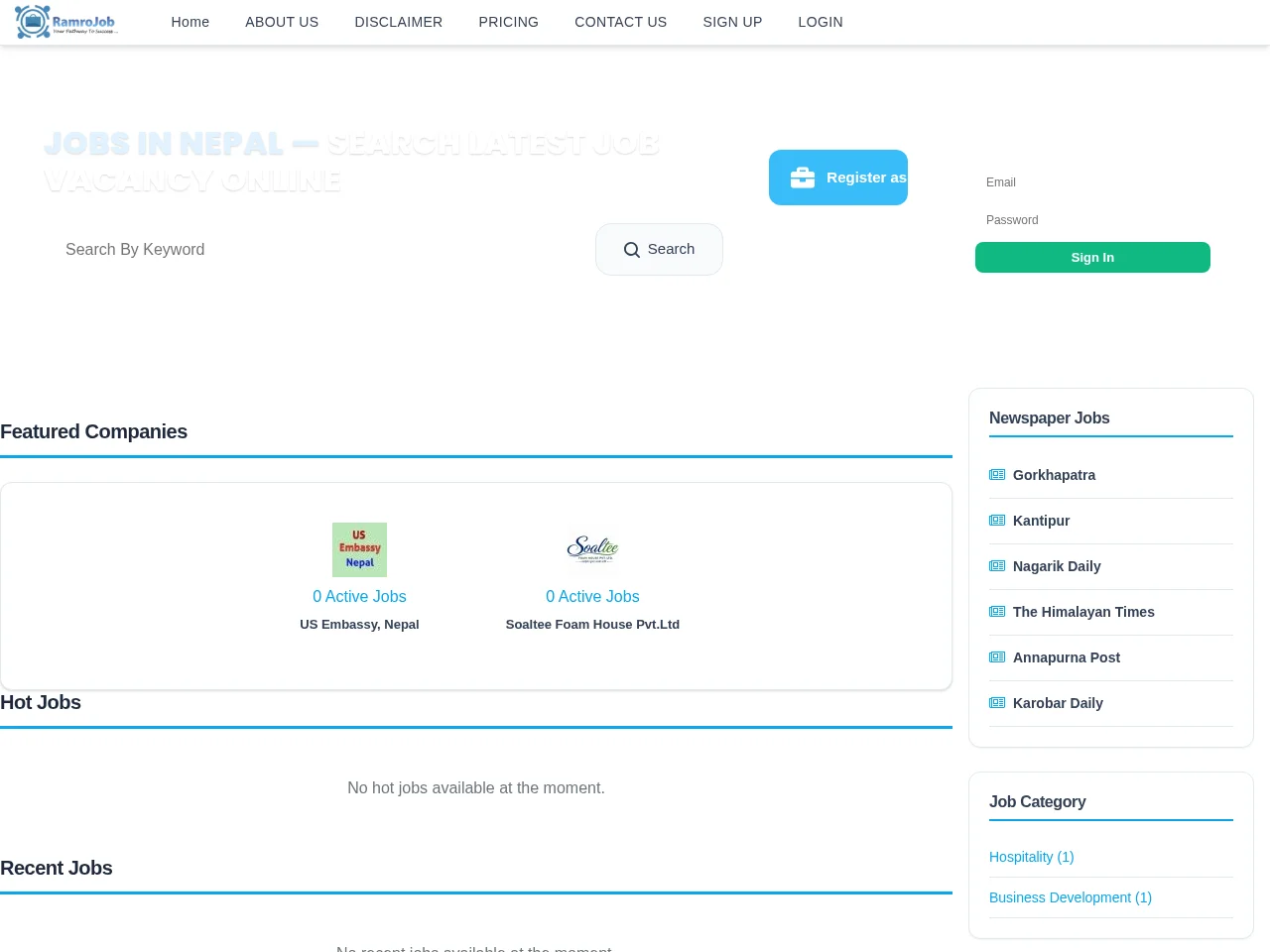Viewport: 1270px width, 952px height.
Task: Click Soaltee Foam House Pvt.Ltd company name
Action: click(592, 624)
